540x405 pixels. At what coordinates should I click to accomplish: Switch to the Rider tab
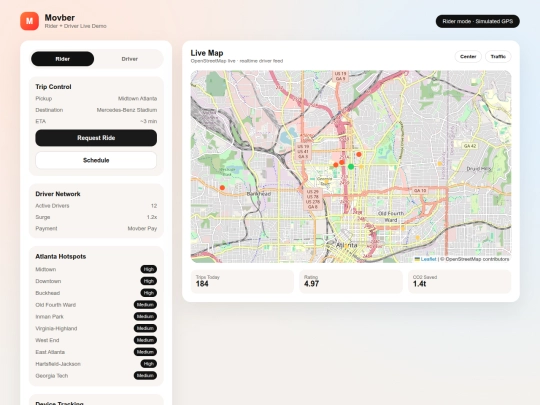62,59
